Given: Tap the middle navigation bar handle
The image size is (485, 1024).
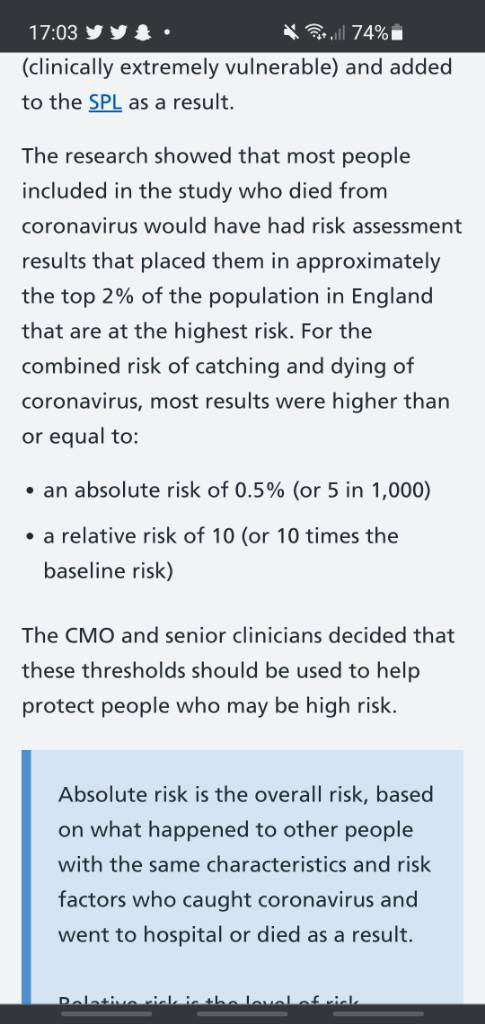Looking at the screenshot, I should (x=242, y=1014).
